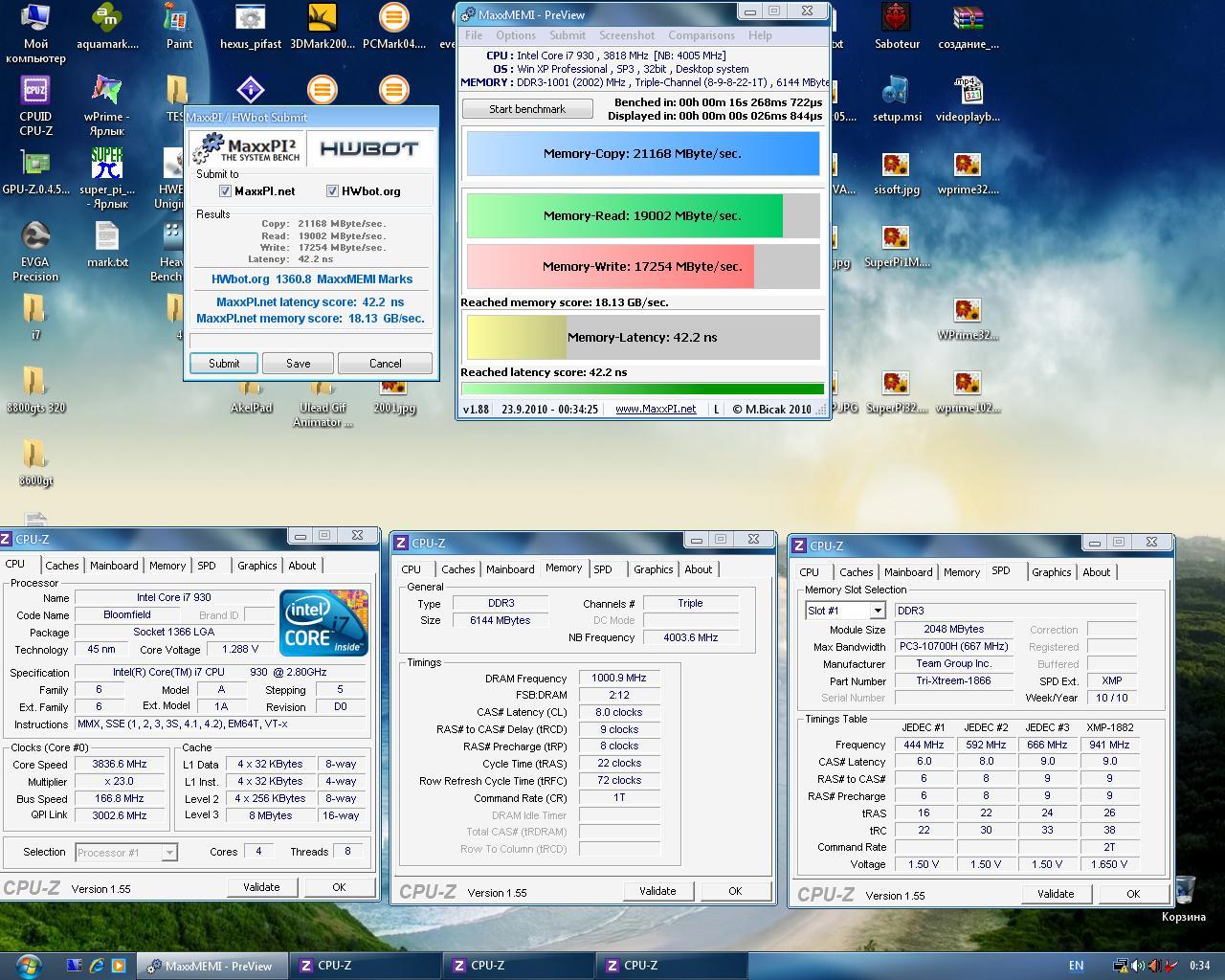Click Validate in CPU-Z CPU window
The height and width of the screenshot is (980, 1225).
click(261, 887)
